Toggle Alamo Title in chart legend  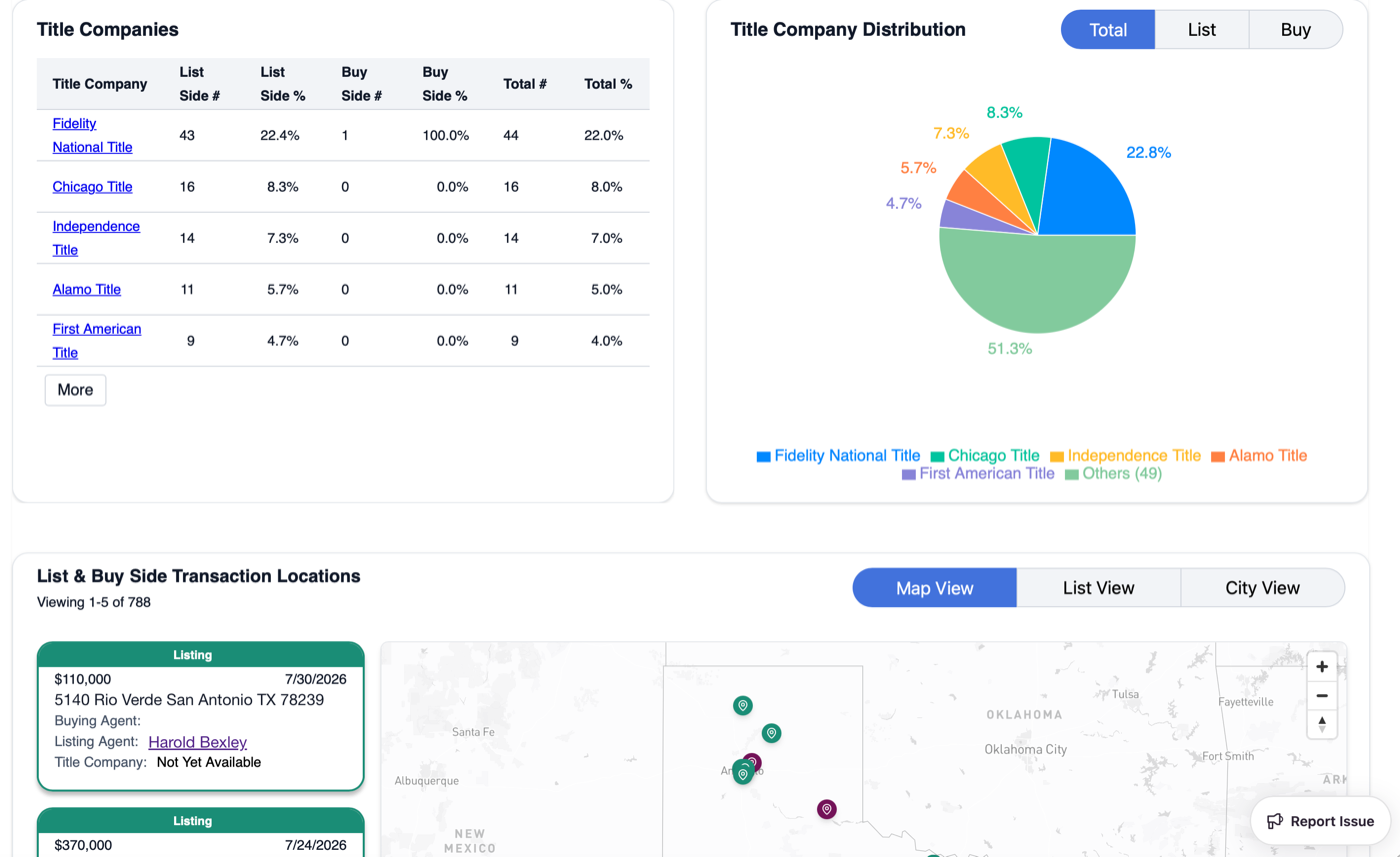(x=1259, y=455)
